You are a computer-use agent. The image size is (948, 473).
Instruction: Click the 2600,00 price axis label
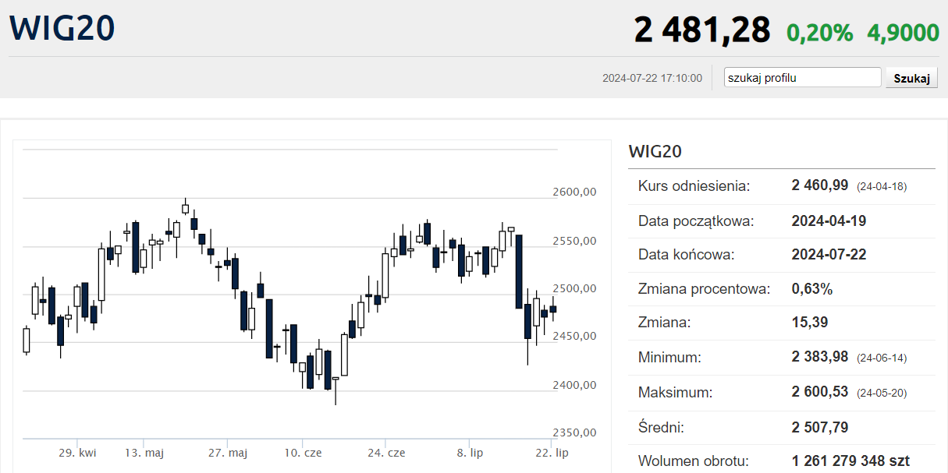tap(574, 193)
